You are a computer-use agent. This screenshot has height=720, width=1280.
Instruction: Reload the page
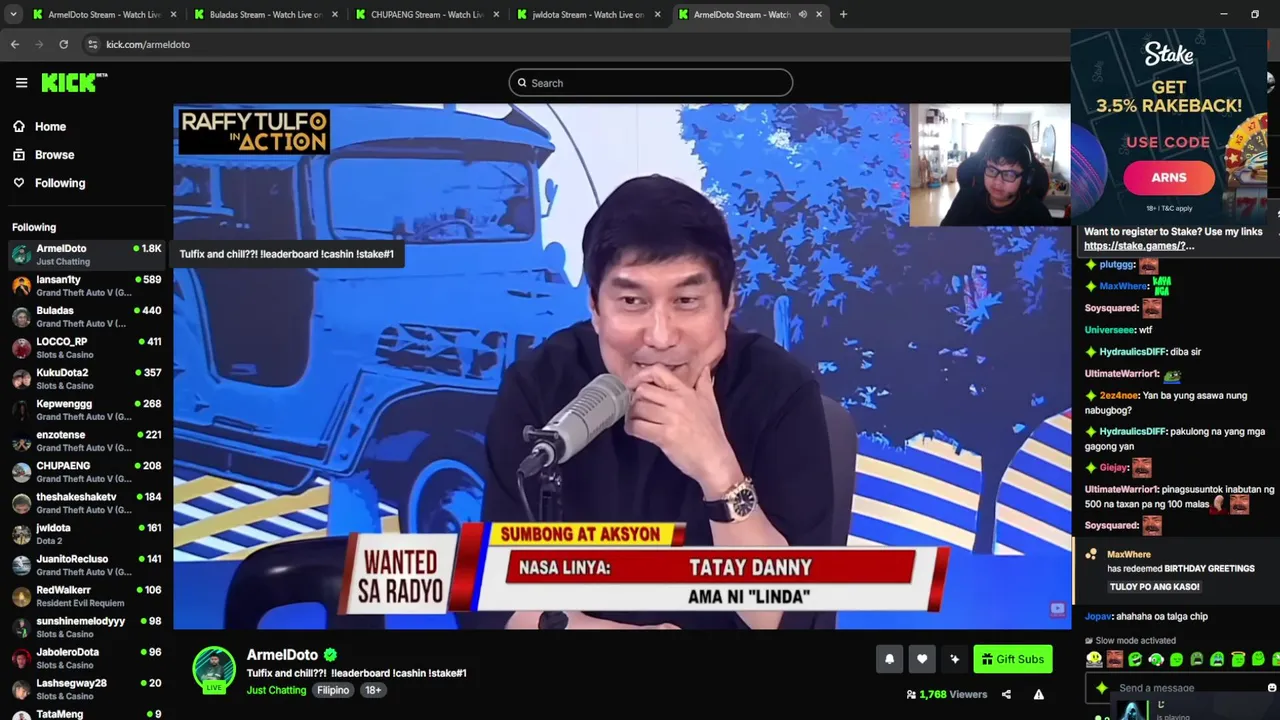(x=63, y=44)
